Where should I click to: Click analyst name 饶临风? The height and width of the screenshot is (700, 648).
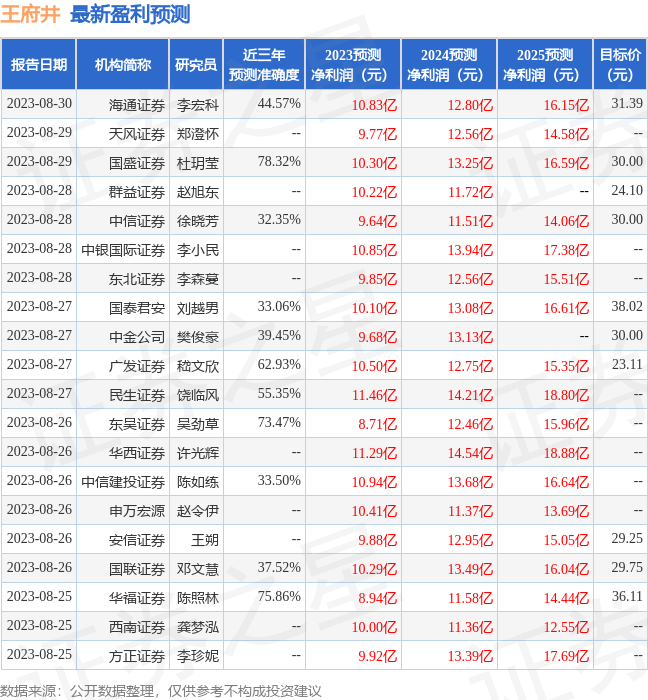(x=198, y=396)
